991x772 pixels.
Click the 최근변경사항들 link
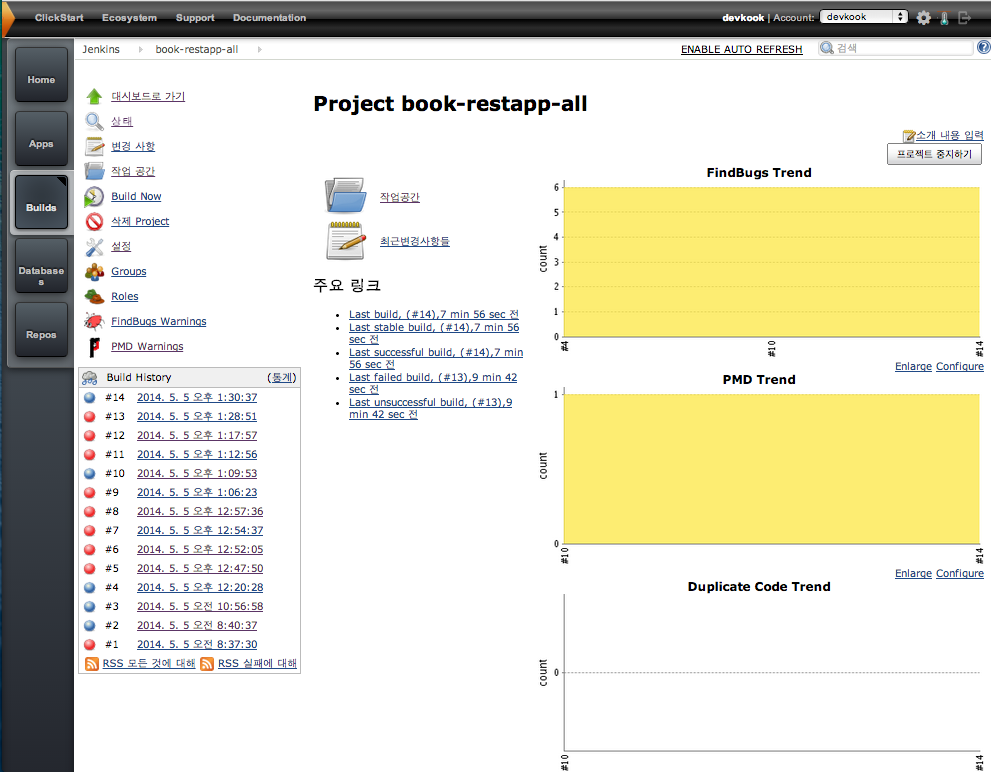[415, 242]
